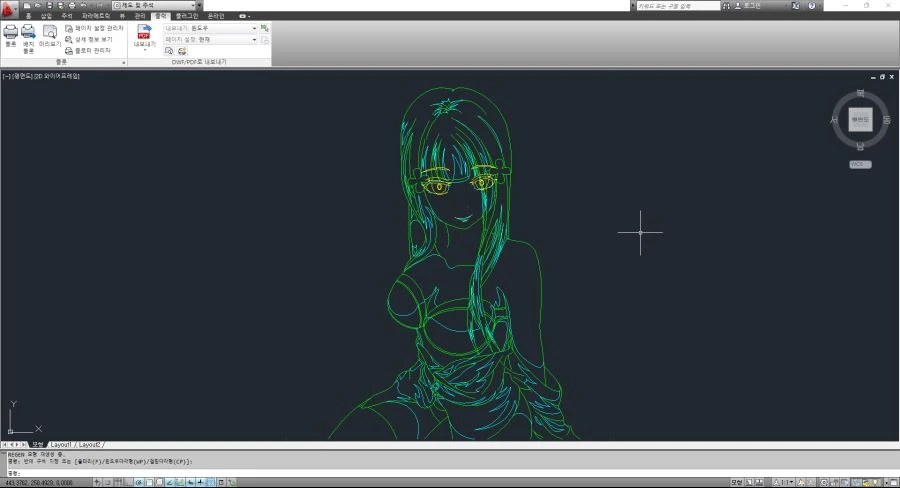Open the 내보내기: 윈도우 export range dropdown
Screen dimensions: 900x488
(x=211, y=28)
